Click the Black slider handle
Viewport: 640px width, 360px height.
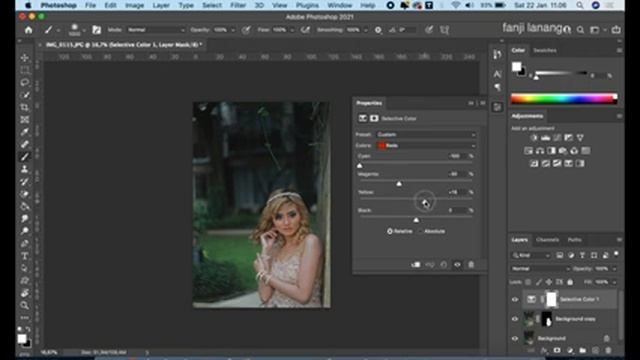(416, 220)
